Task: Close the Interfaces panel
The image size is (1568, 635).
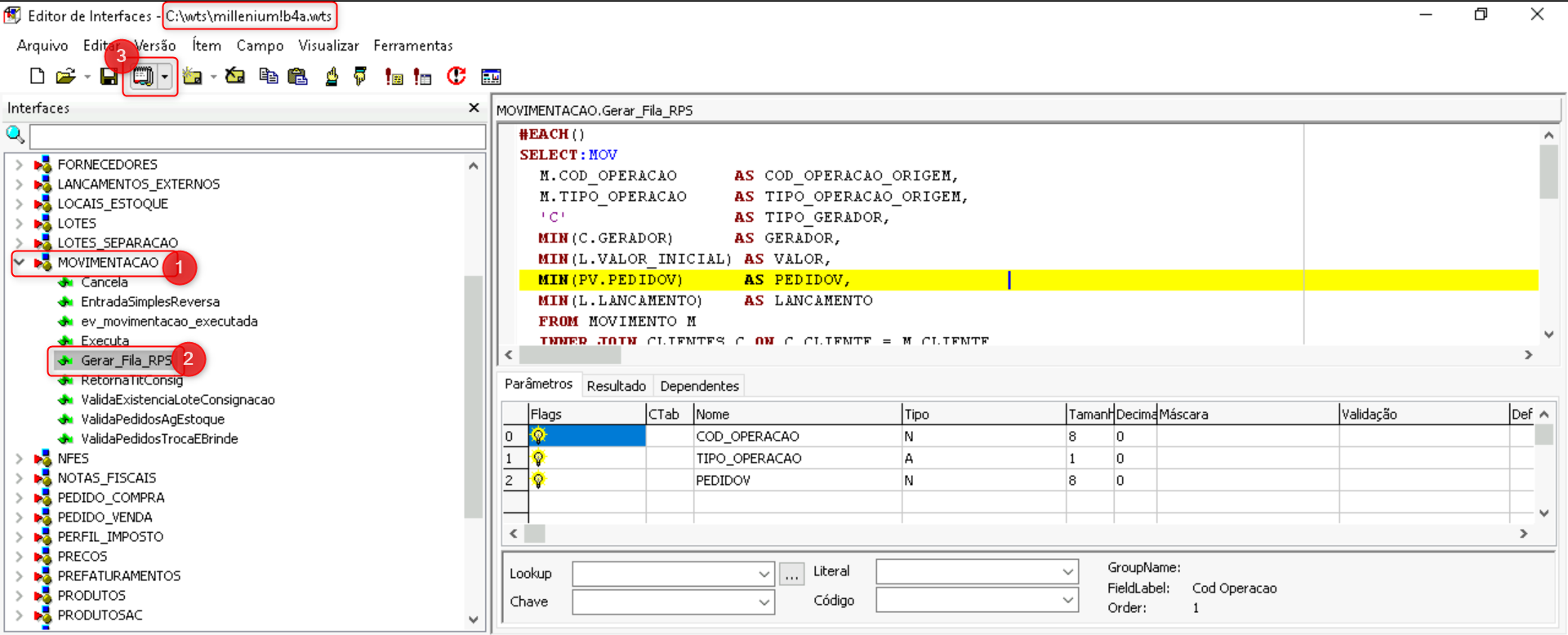Action: click(x=474, y=108)
